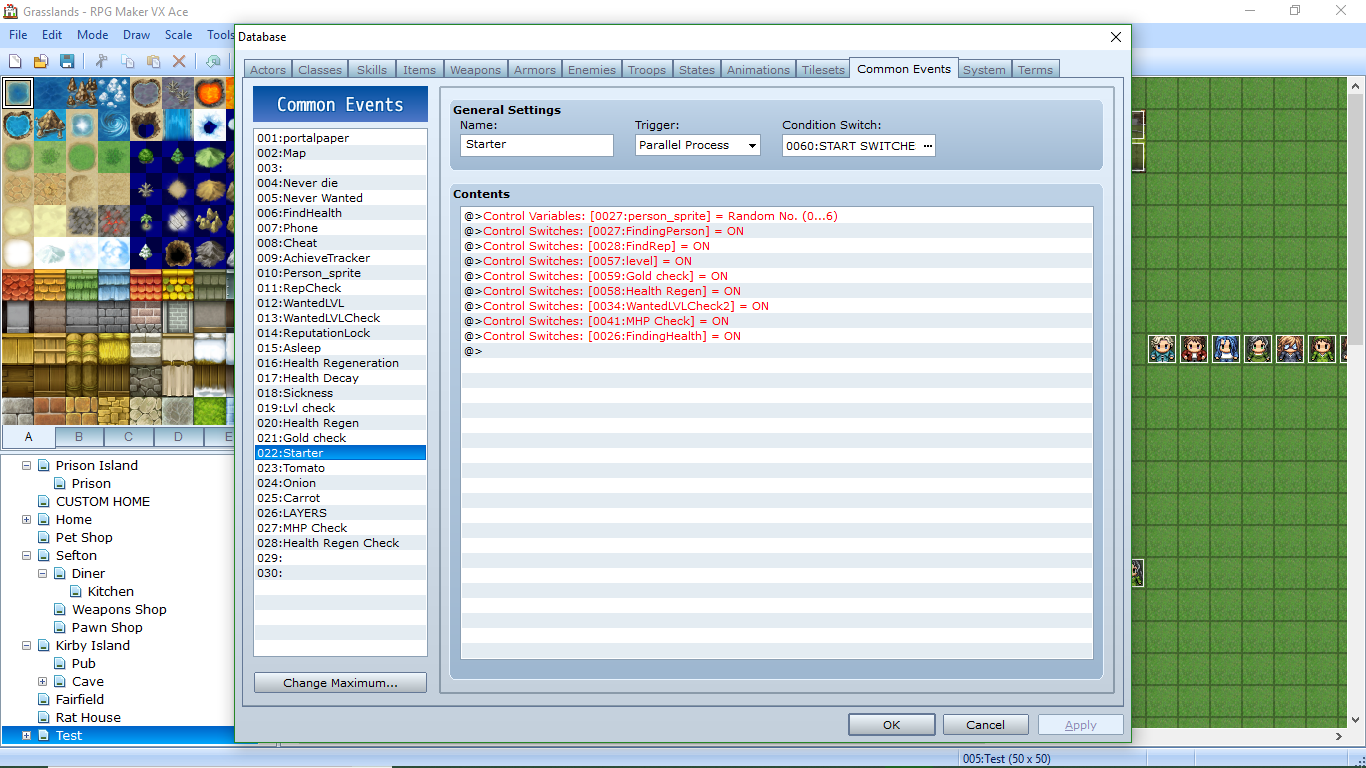Collapse the Sefton map tree node

(26, 555)
